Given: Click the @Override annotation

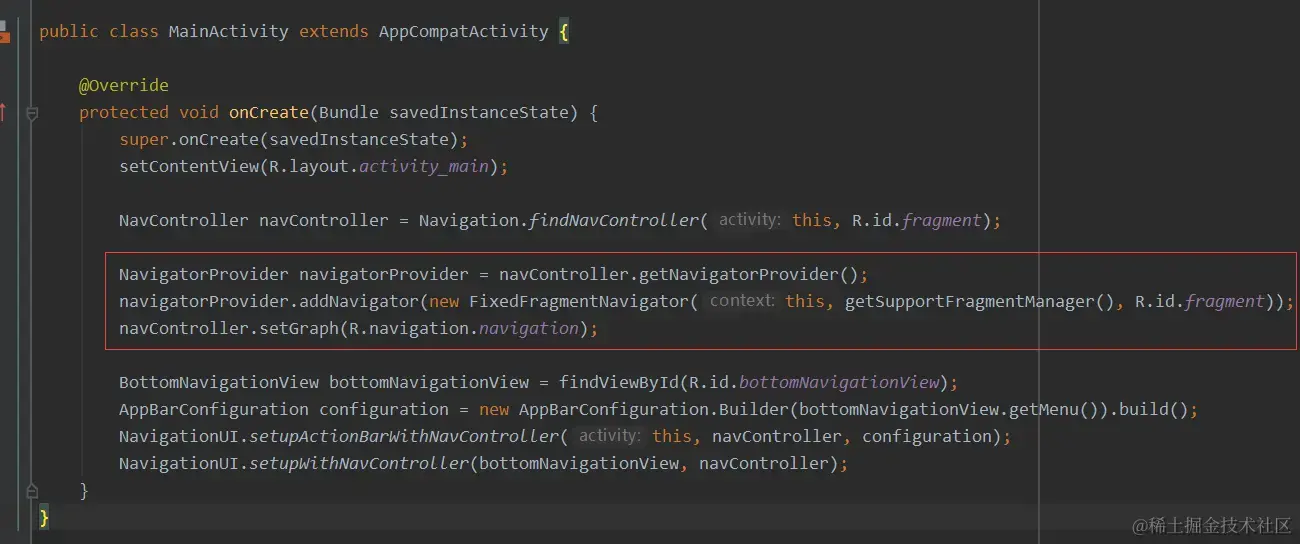Looking at the screenshot, I should tap(124, 85).
